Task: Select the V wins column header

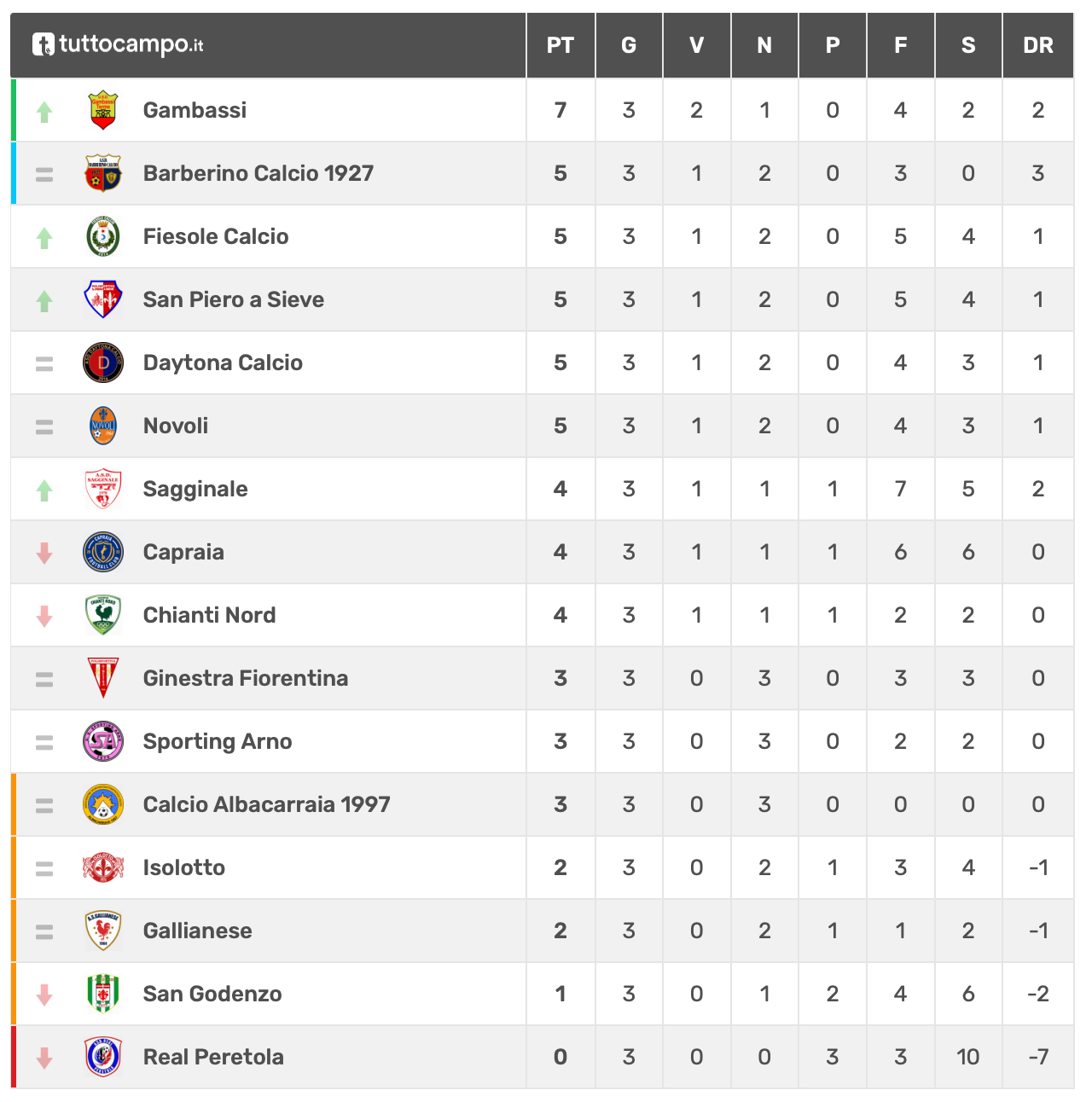Action: (697, 45)
